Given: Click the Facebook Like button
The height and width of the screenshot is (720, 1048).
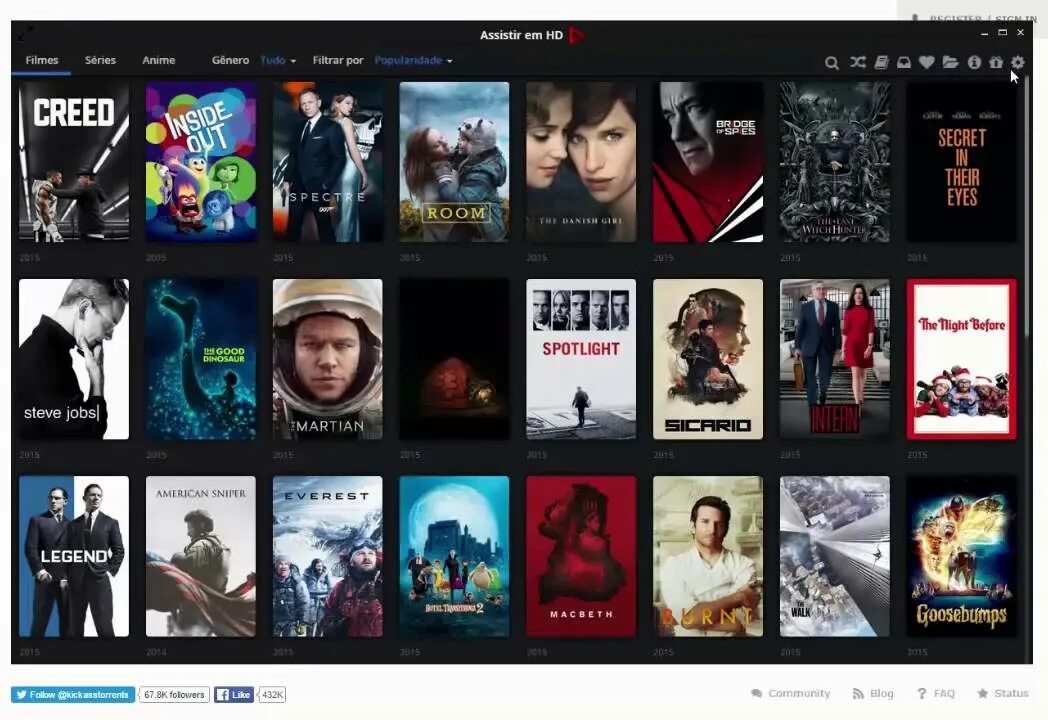Looking at the screenshot, I should [x=233, y=695].
